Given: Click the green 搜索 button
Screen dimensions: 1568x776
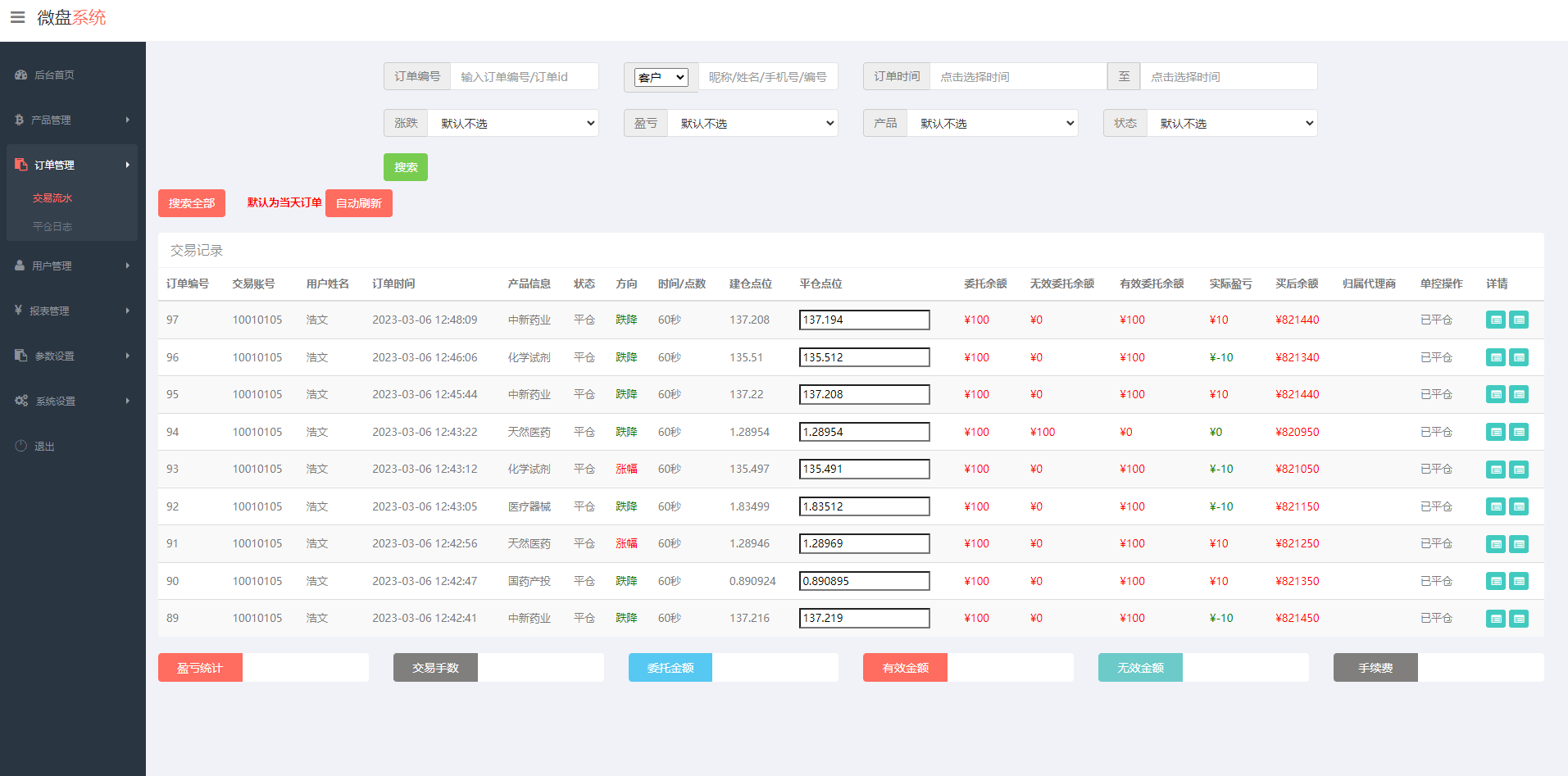Looking at the screenshot, I should click(x=406, y=167).
